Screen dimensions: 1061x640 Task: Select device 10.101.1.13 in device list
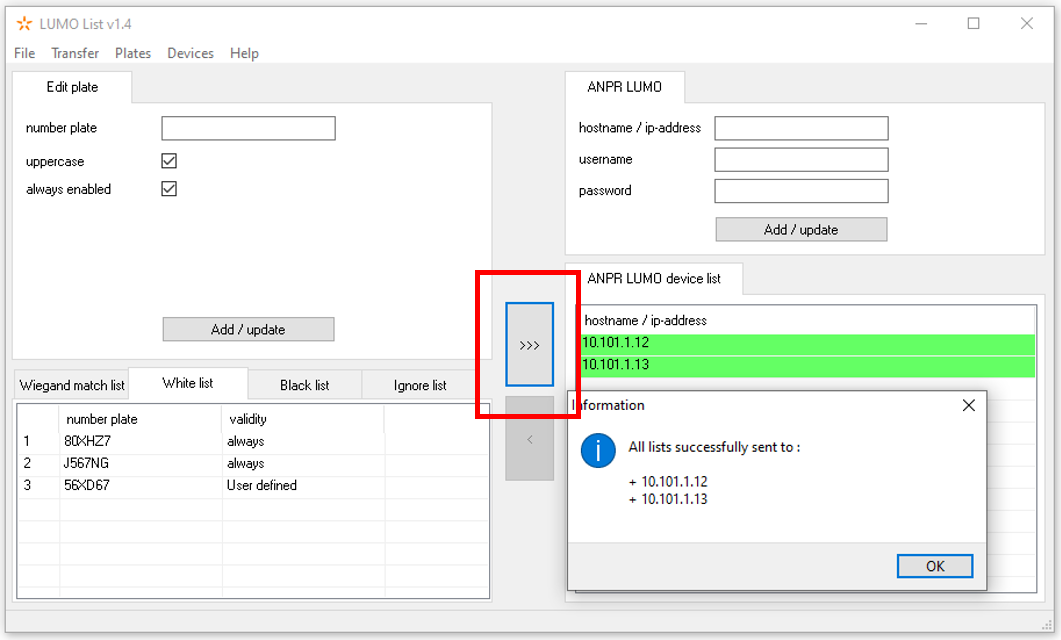pos(807,365)
